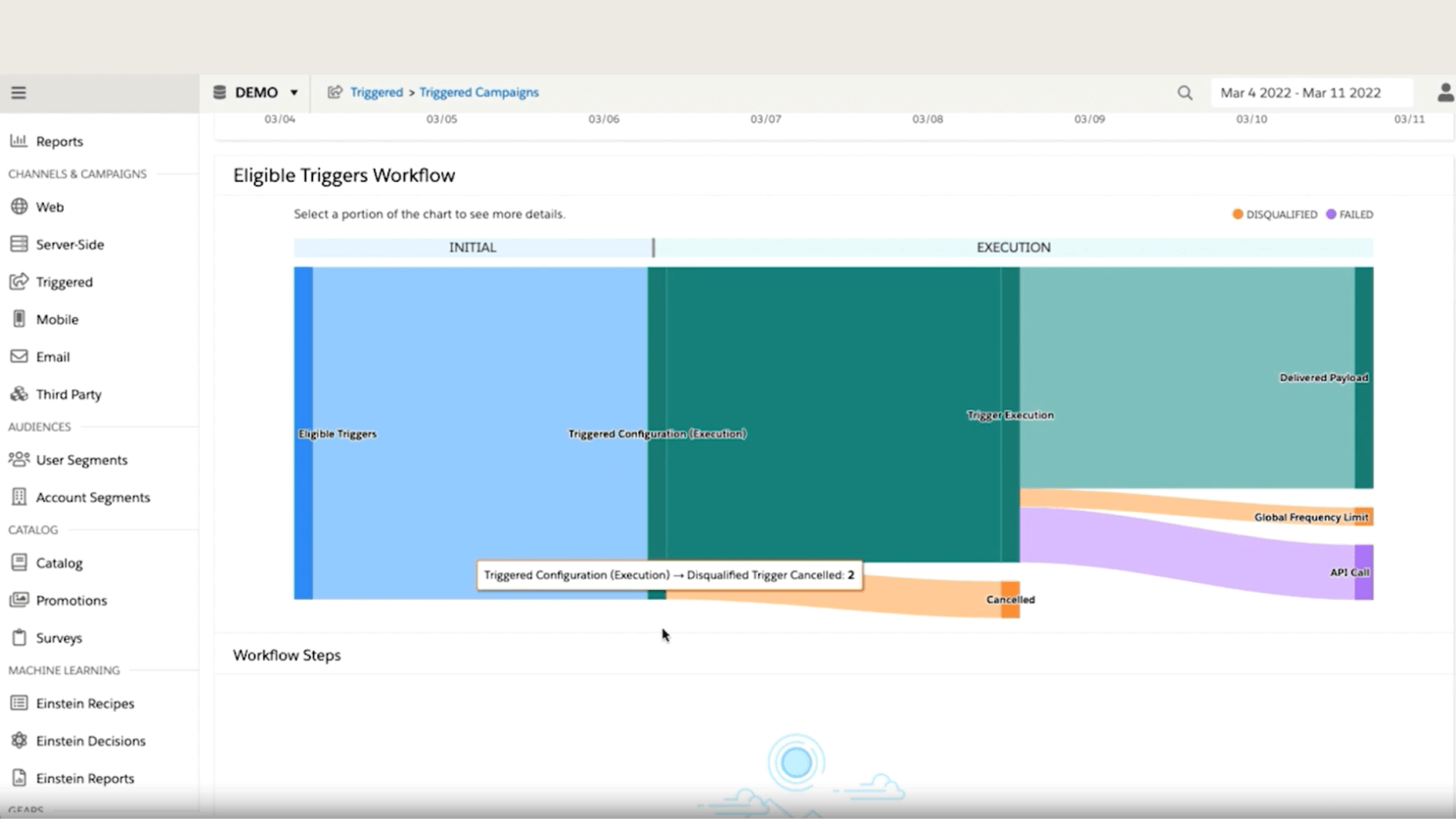
Task: Click the hamburger menu icon
Action: 19,93
